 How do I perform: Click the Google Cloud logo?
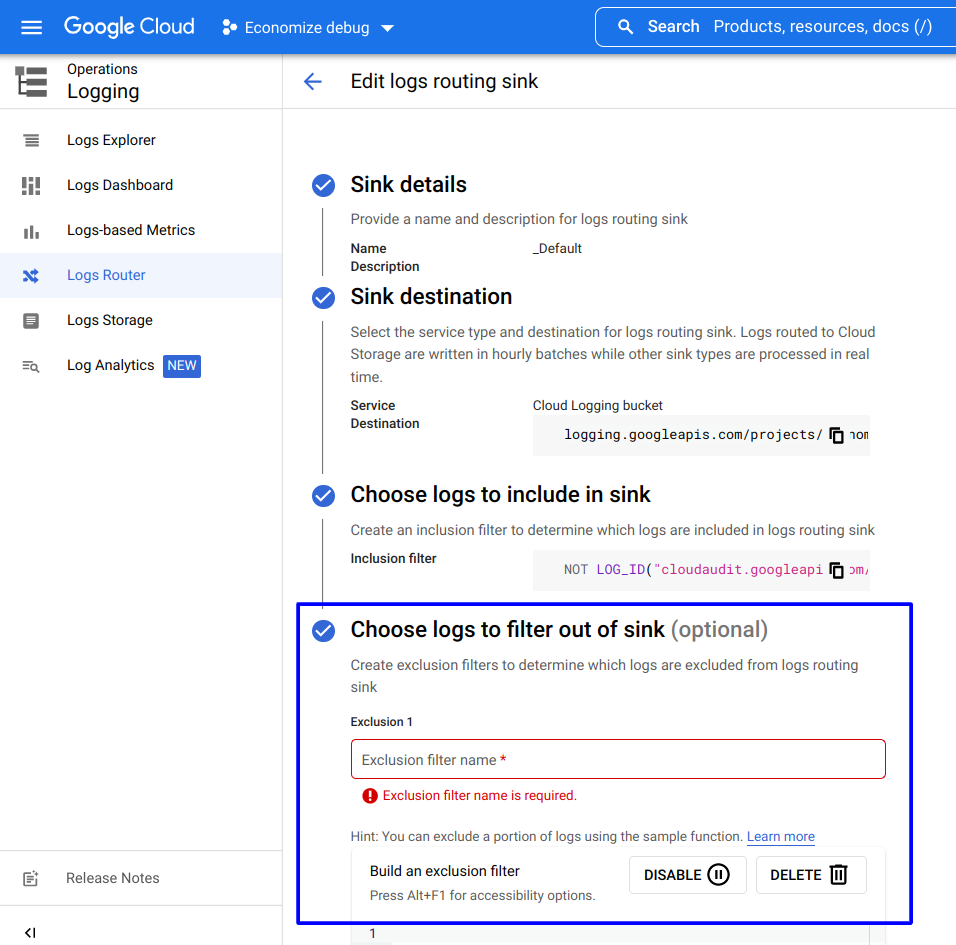tap(129, 27)
